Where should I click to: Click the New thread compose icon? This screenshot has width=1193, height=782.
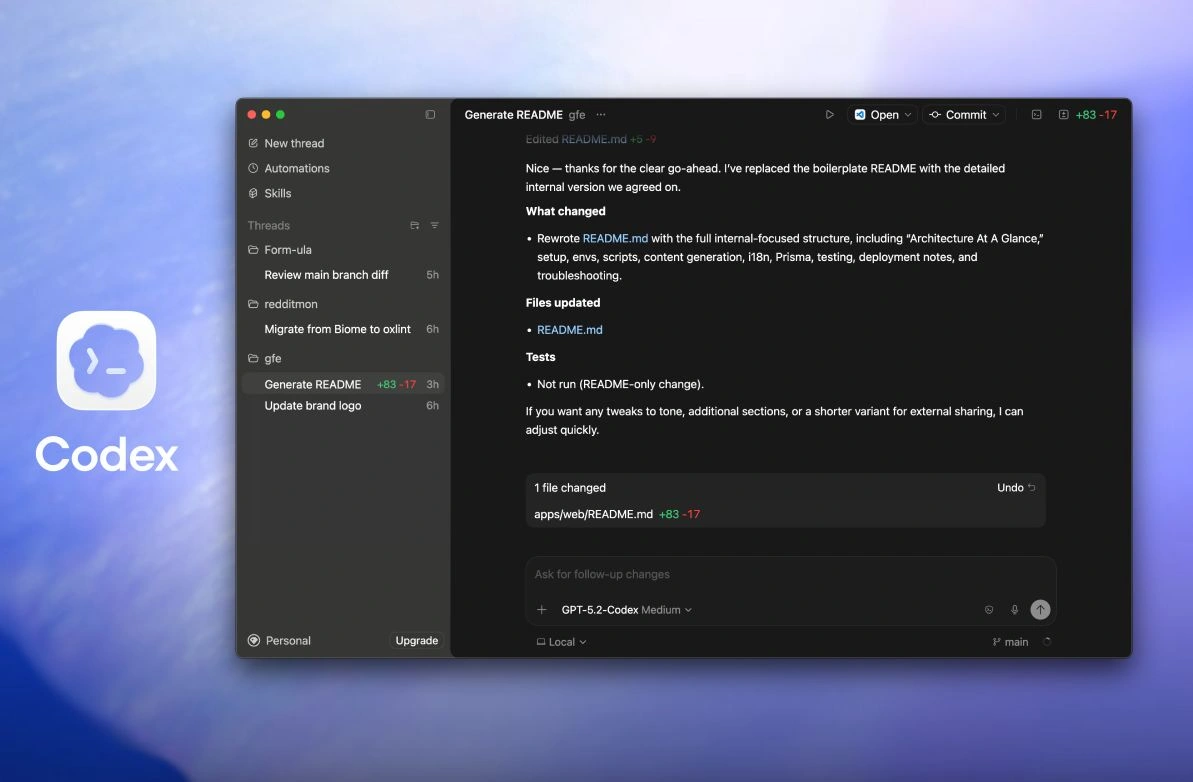coord(253,143)
